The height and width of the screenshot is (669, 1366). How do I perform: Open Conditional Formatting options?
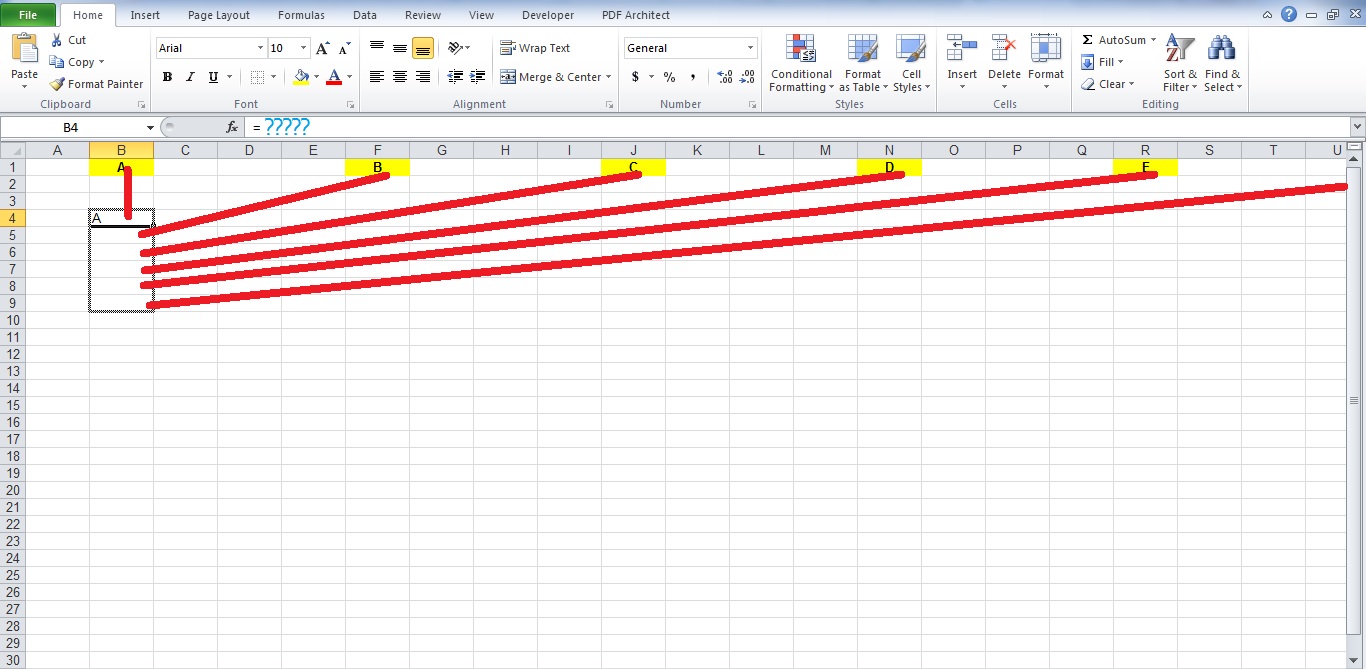coord(800,62)
